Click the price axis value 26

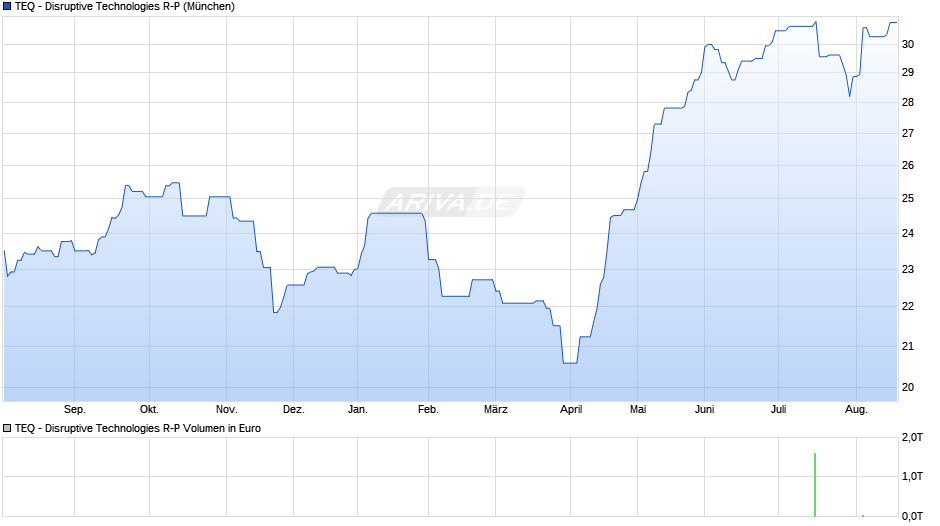click(x=908, y=166)
